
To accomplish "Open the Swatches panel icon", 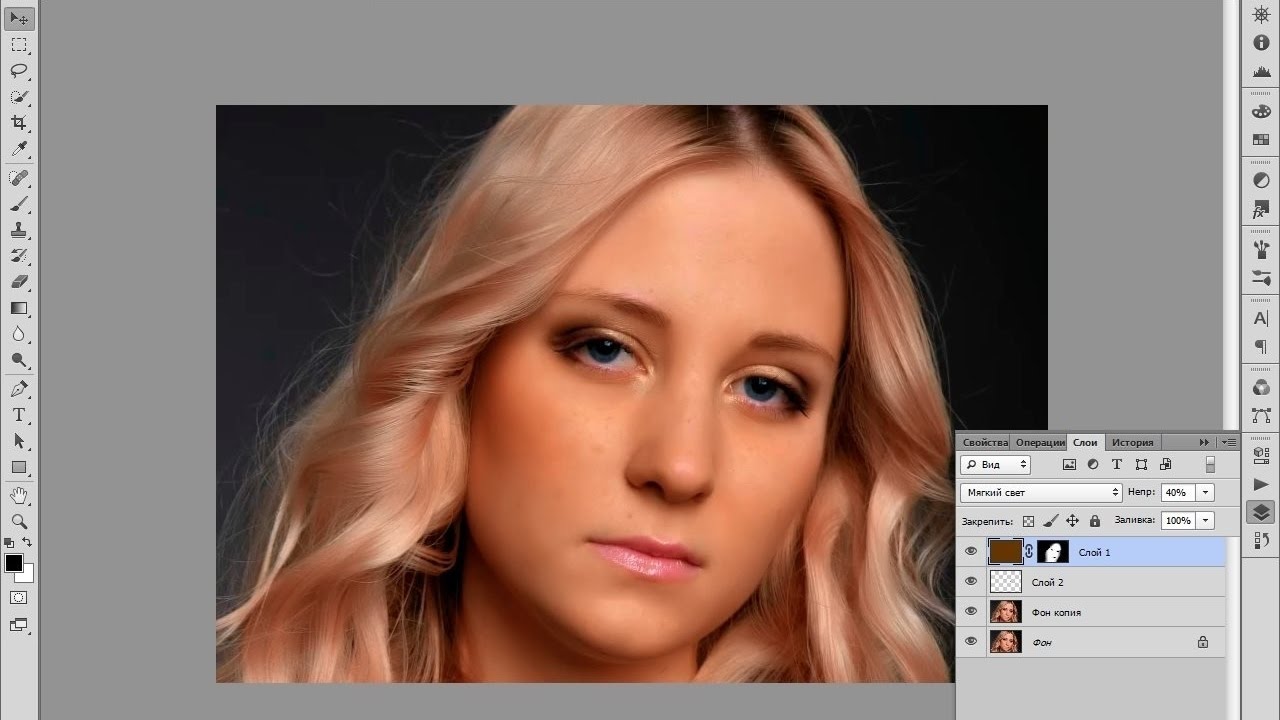I will click(x=1261, y=140).
